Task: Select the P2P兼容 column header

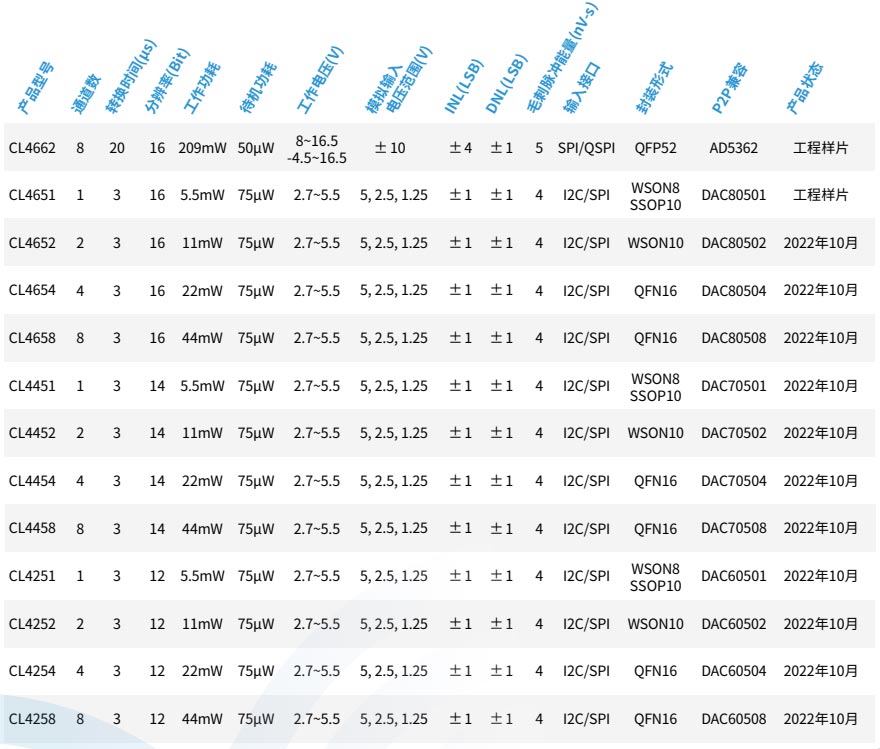Action: 732,87
